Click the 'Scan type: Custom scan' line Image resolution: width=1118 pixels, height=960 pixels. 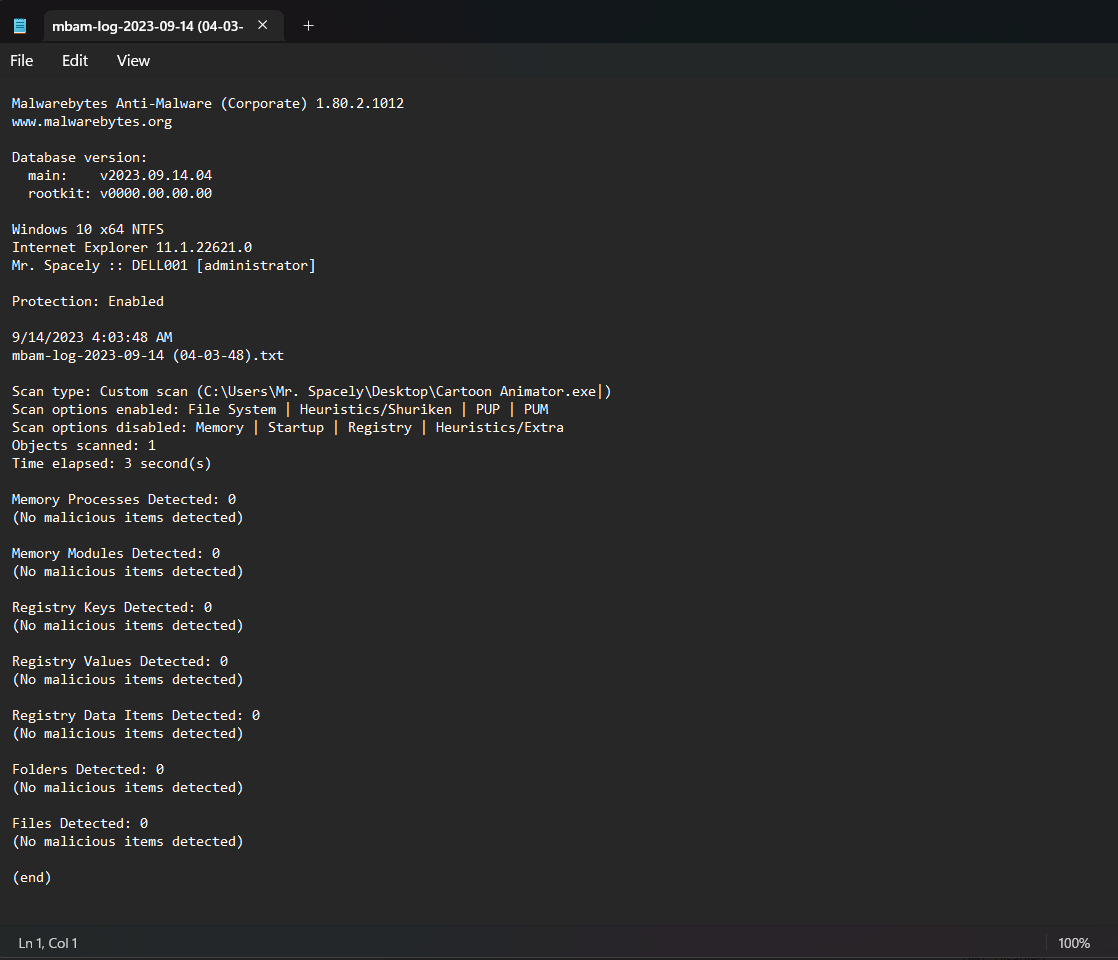pyautogui.click(x=312, y=392)
